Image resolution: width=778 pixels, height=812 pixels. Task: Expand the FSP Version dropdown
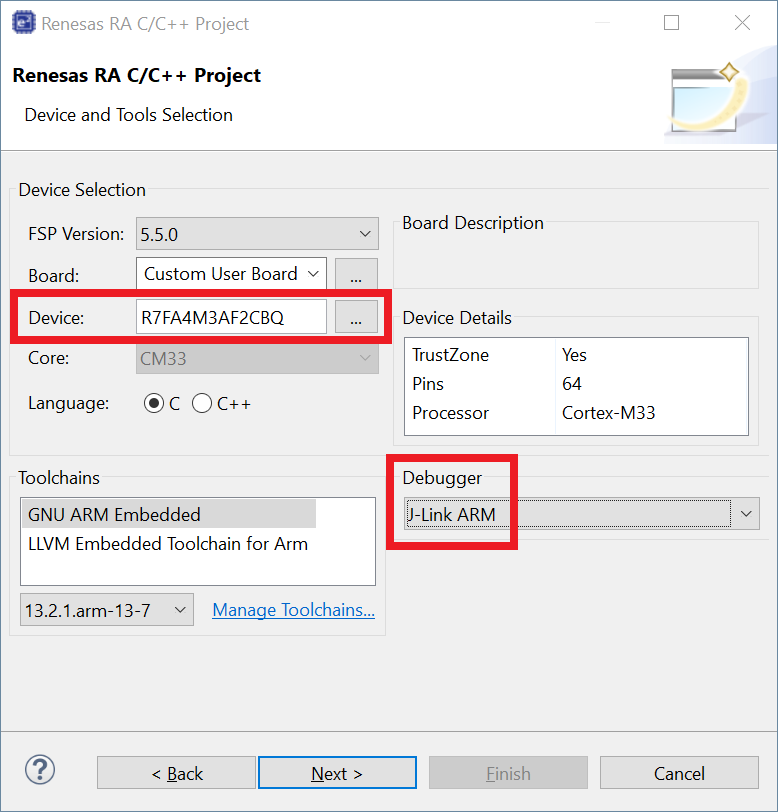coord(257,234)
